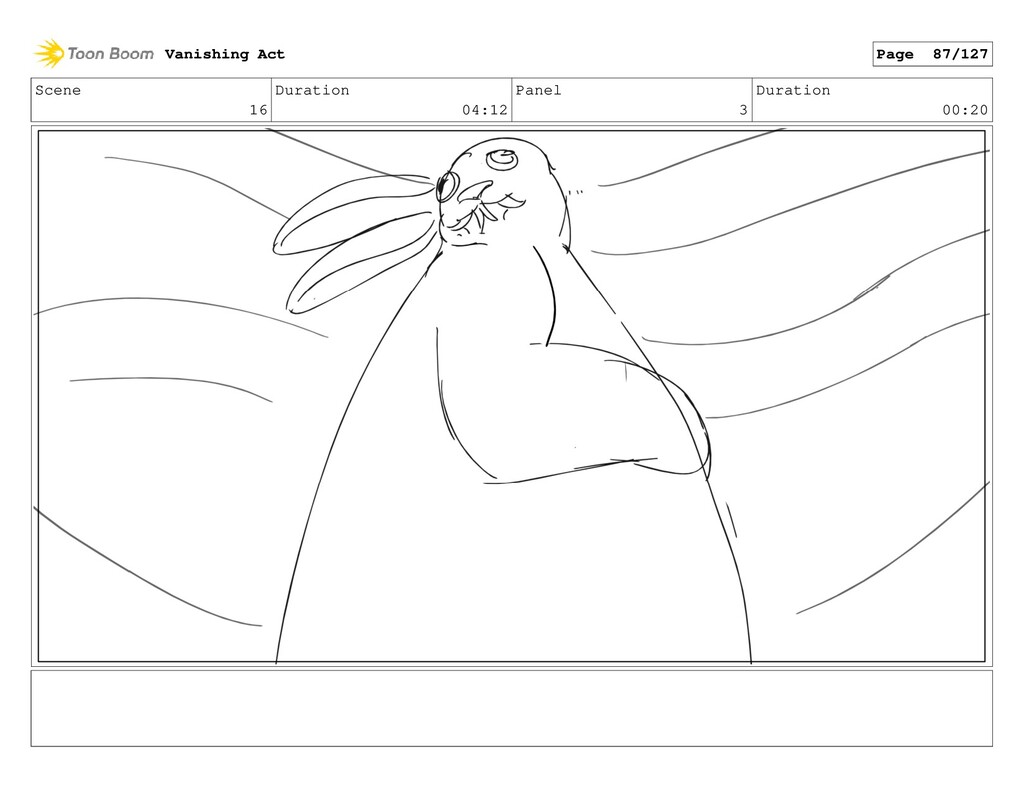1024x793 pixels.
Task: Click the Toon Boom logo
Action: pyautogui.click(x=94, y=54)
